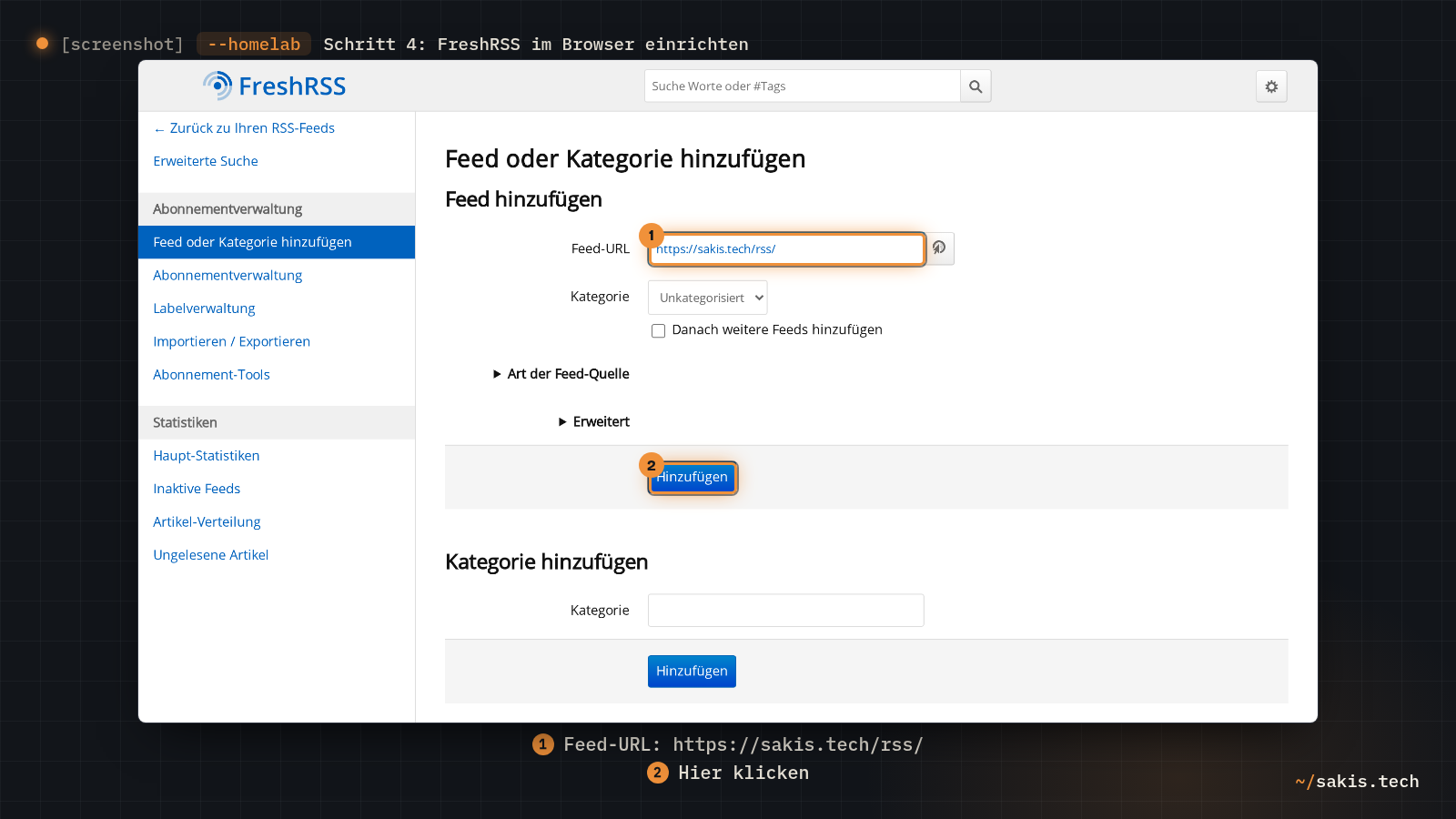Click Hinzufügen button under Kategorie hinzufügen
1456x819 pixels.
692,672
